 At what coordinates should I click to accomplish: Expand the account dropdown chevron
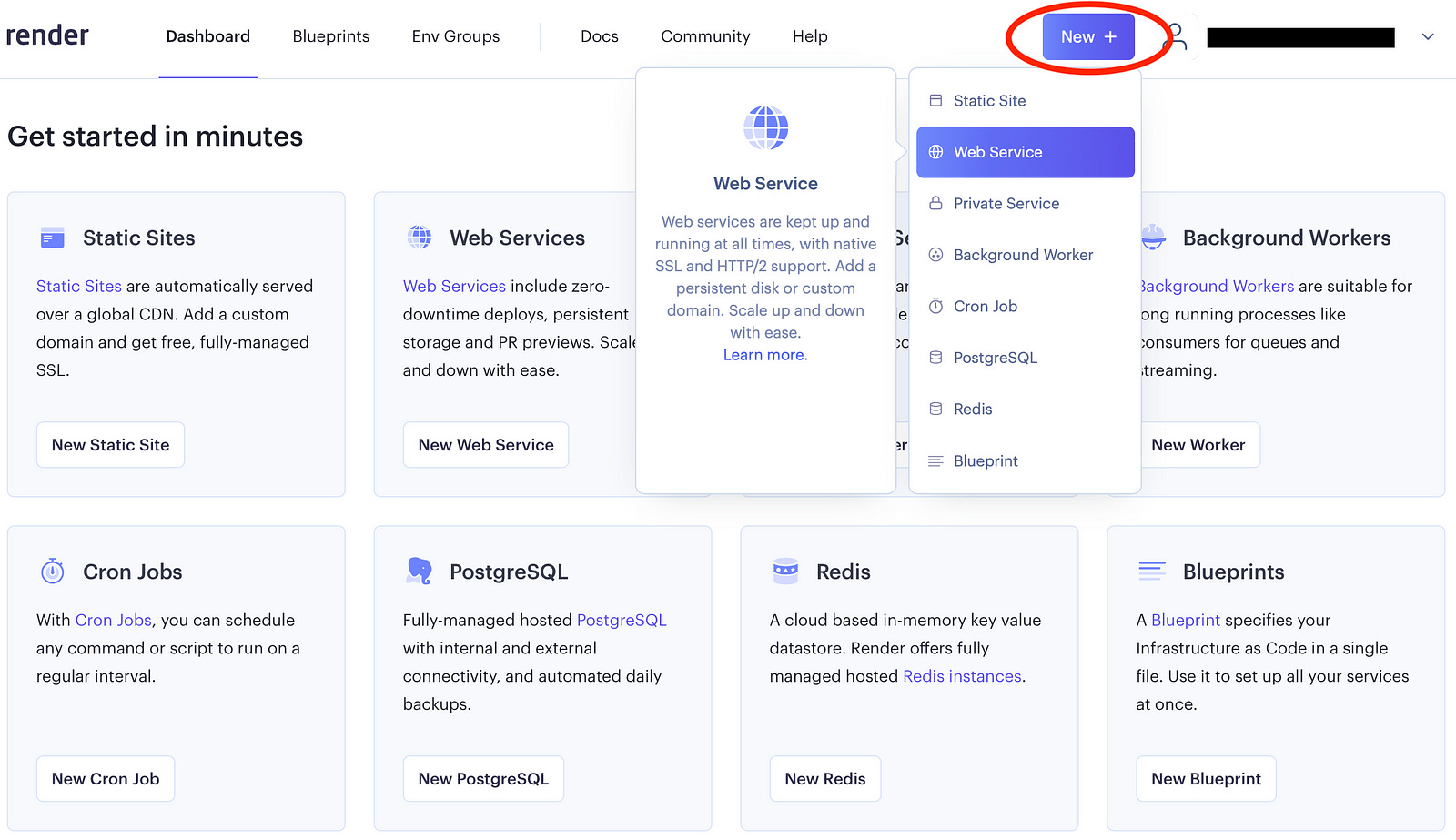pyautogui.click(x=1428, y=37)
